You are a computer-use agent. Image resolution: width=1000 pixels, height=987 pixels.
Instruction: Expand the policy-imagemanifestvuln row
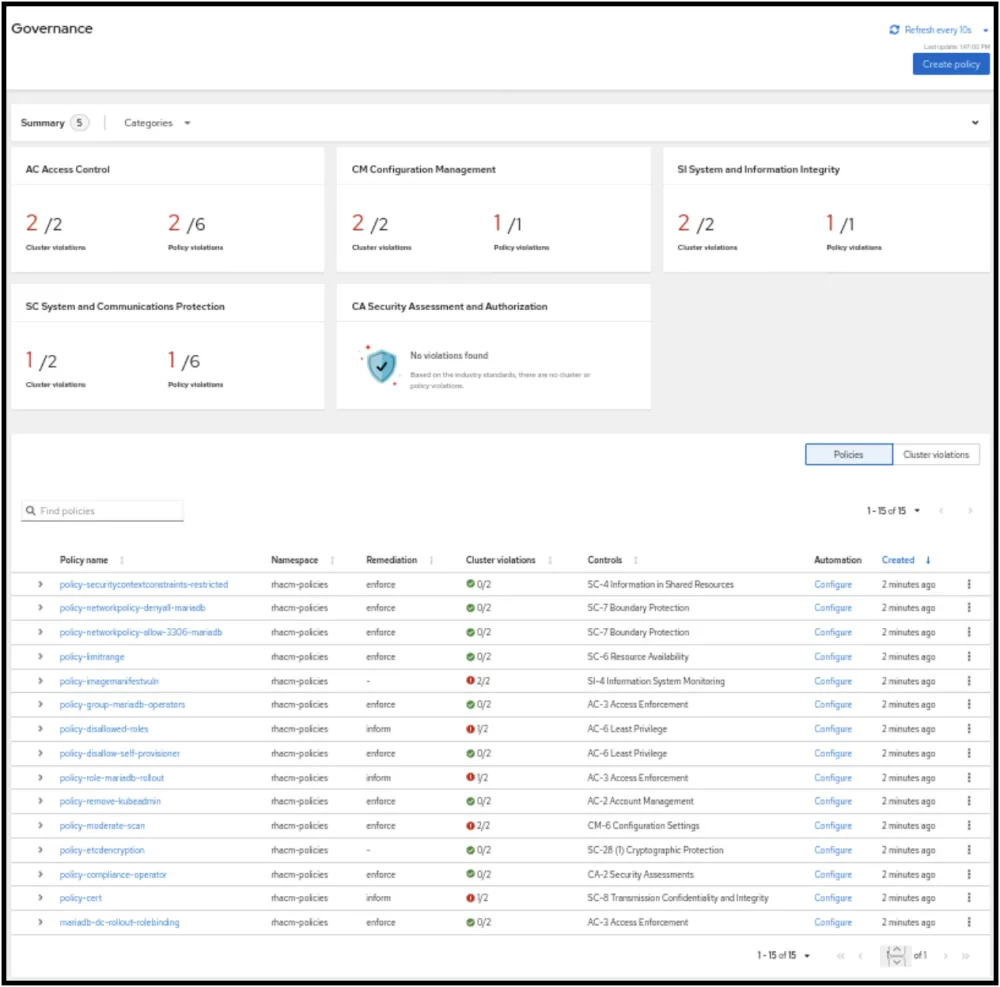pyautogui.click(x=40, y=681)
